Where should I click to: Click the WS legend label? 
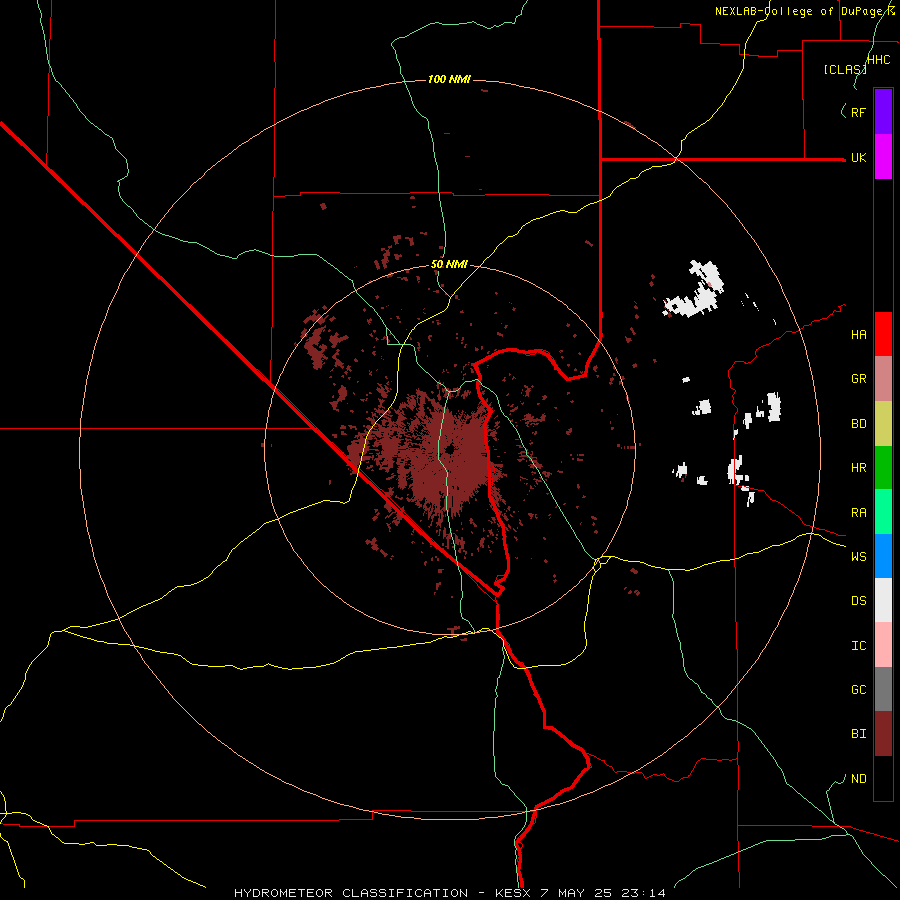click(x=858, y=557)
